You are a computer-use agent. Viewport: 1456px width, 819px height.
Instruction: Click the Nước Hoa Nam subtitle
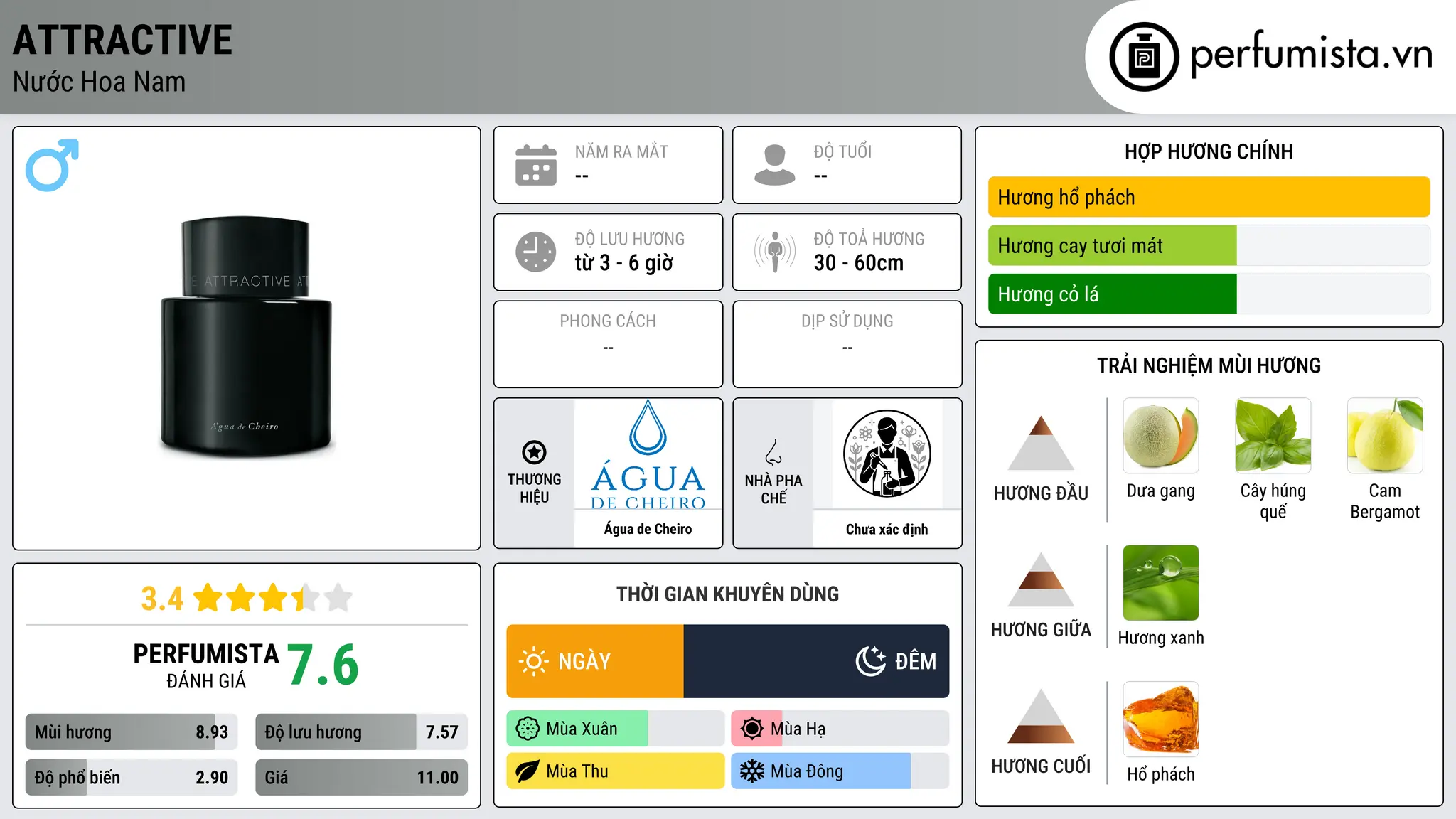100,82
